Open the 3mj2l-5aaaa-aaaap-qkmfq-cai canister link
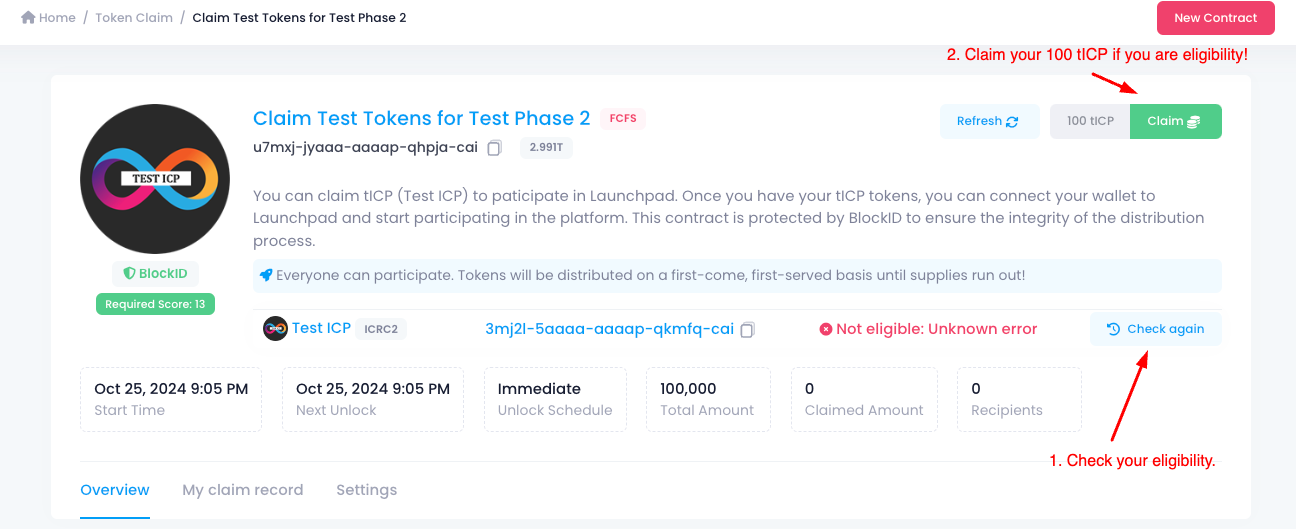 pos(609,329)
